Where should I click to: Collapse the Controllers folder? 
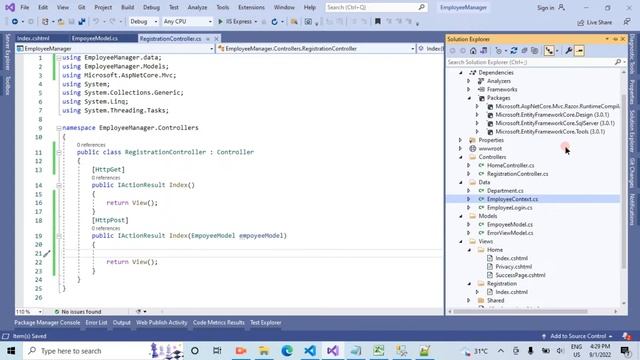(x=461, y=157)
